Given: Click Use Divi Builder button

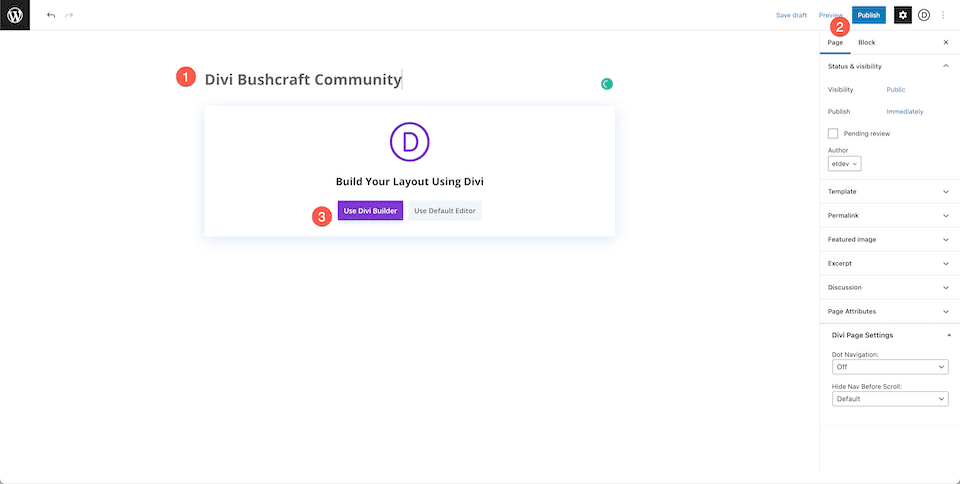Looking at the screenshot, I should 370,210.
